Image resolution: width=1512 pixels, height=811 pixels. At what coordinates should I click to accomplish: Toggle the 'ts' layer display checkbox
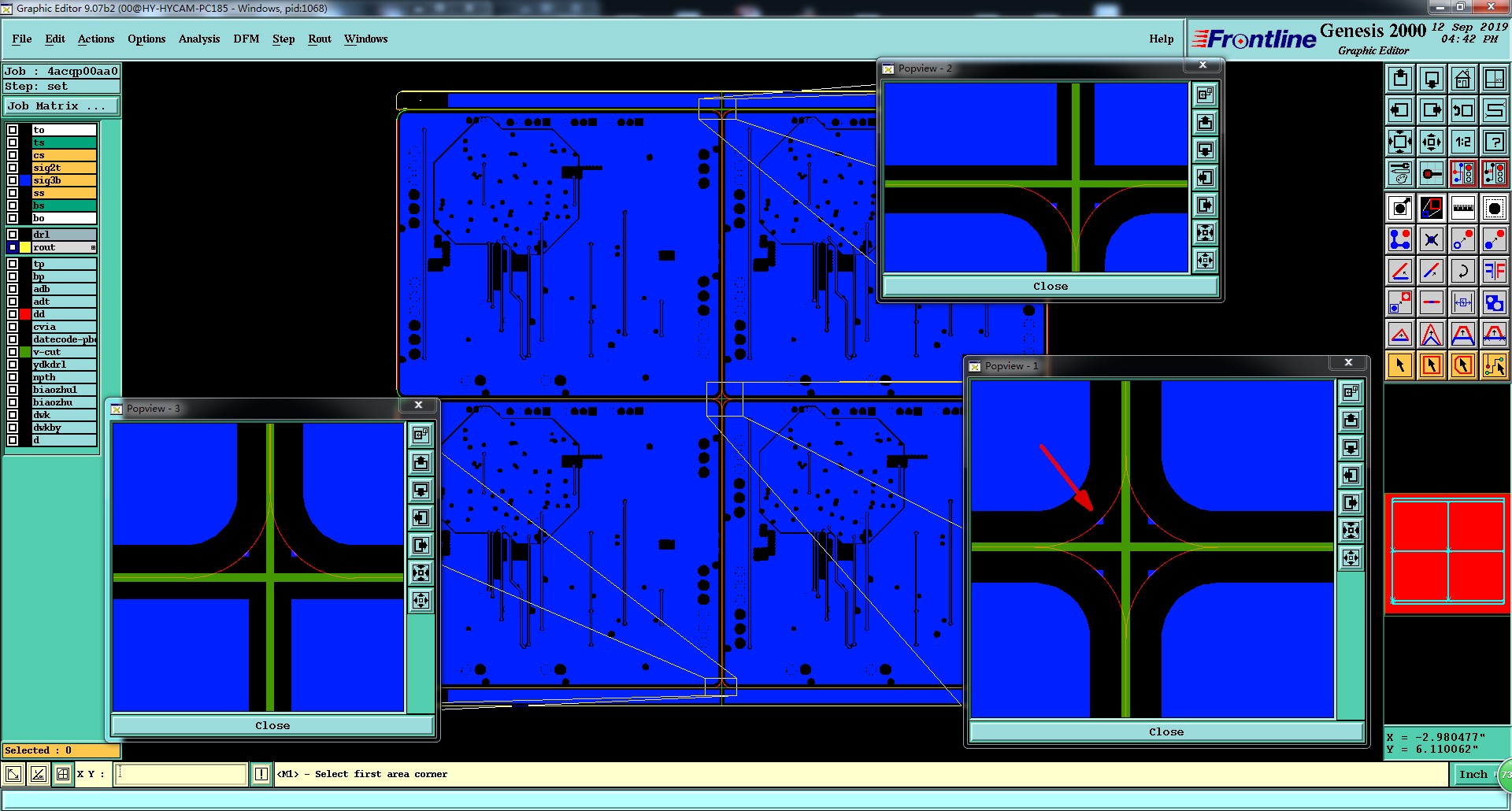pyautogui.click(x=13, y=143)
